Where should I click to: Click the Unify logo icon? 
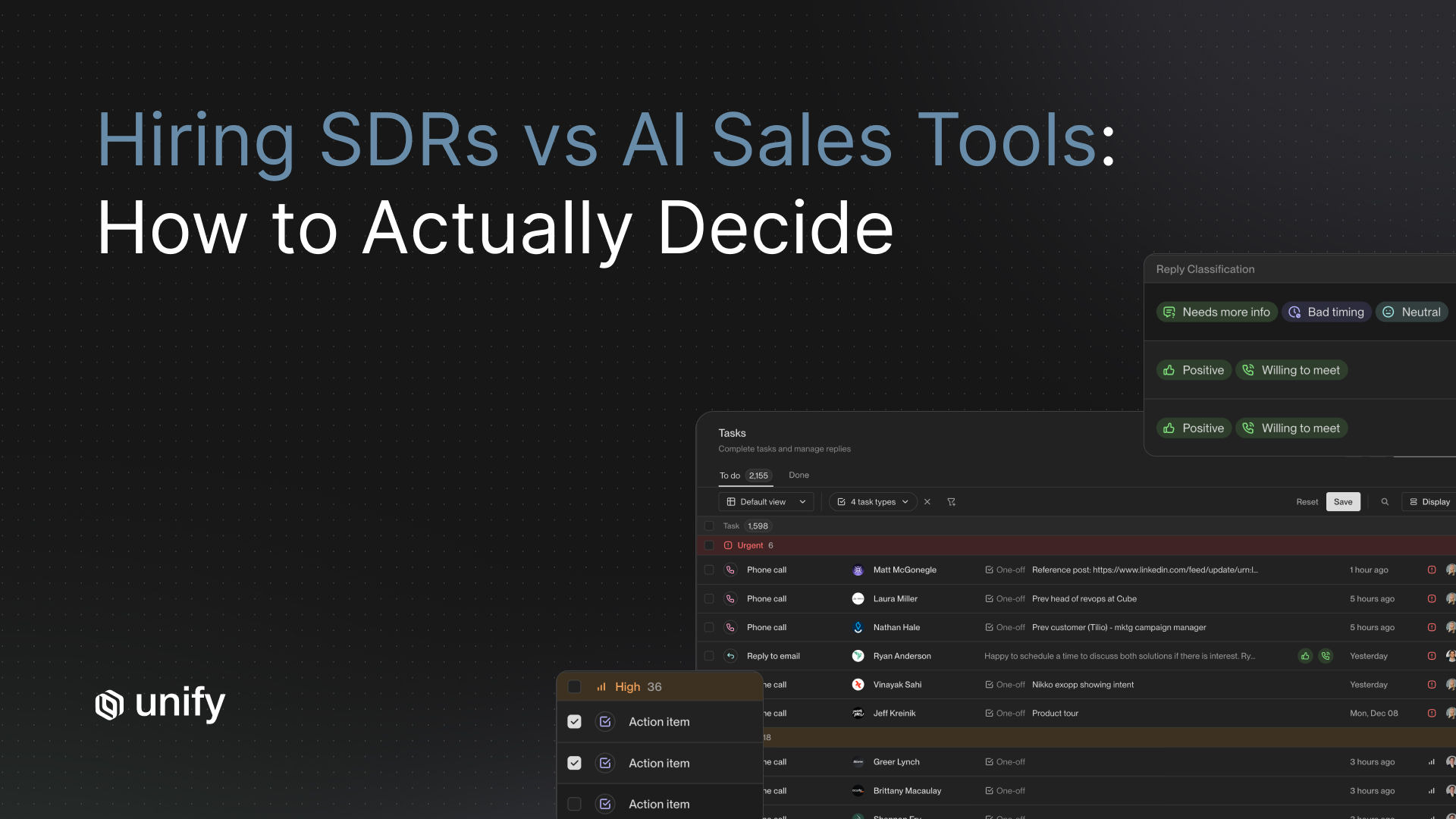(109, 704)
